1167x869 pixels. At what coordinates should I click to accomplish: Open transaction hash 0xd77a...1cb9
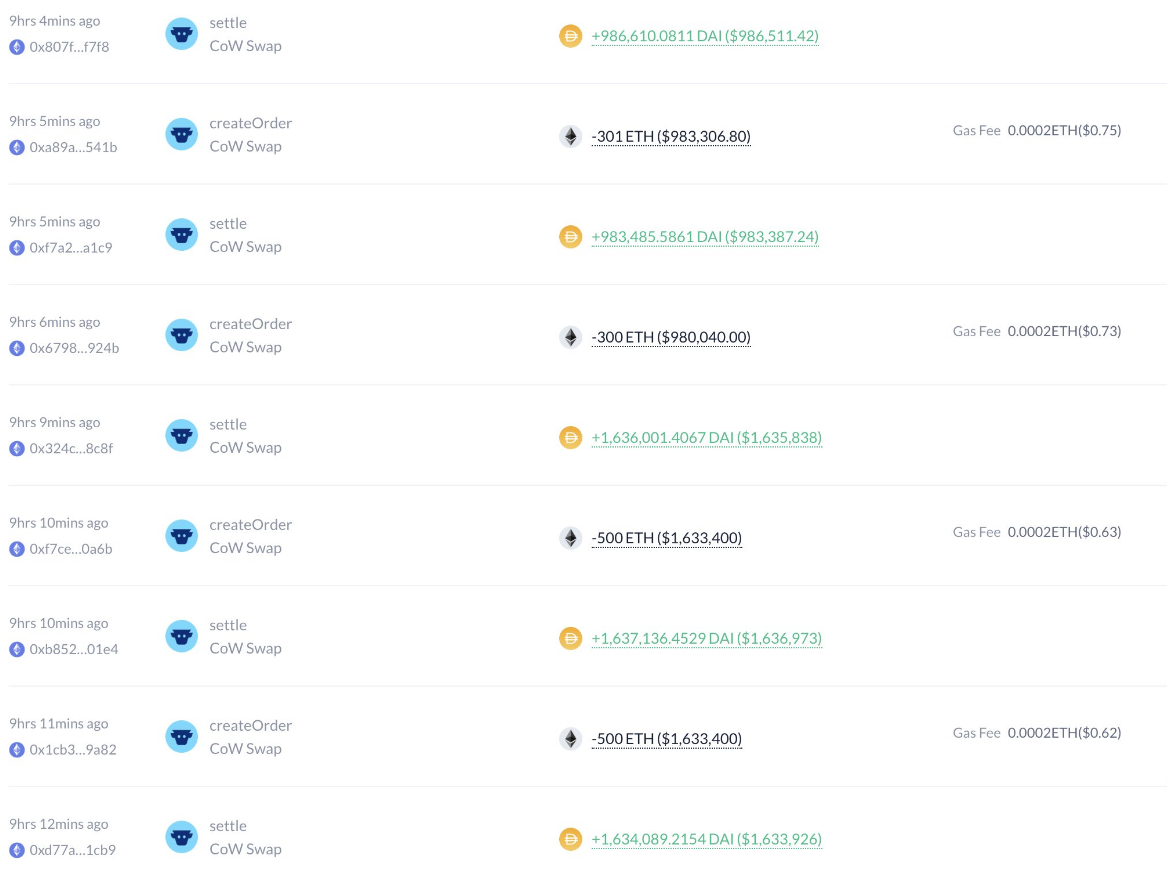72,850
